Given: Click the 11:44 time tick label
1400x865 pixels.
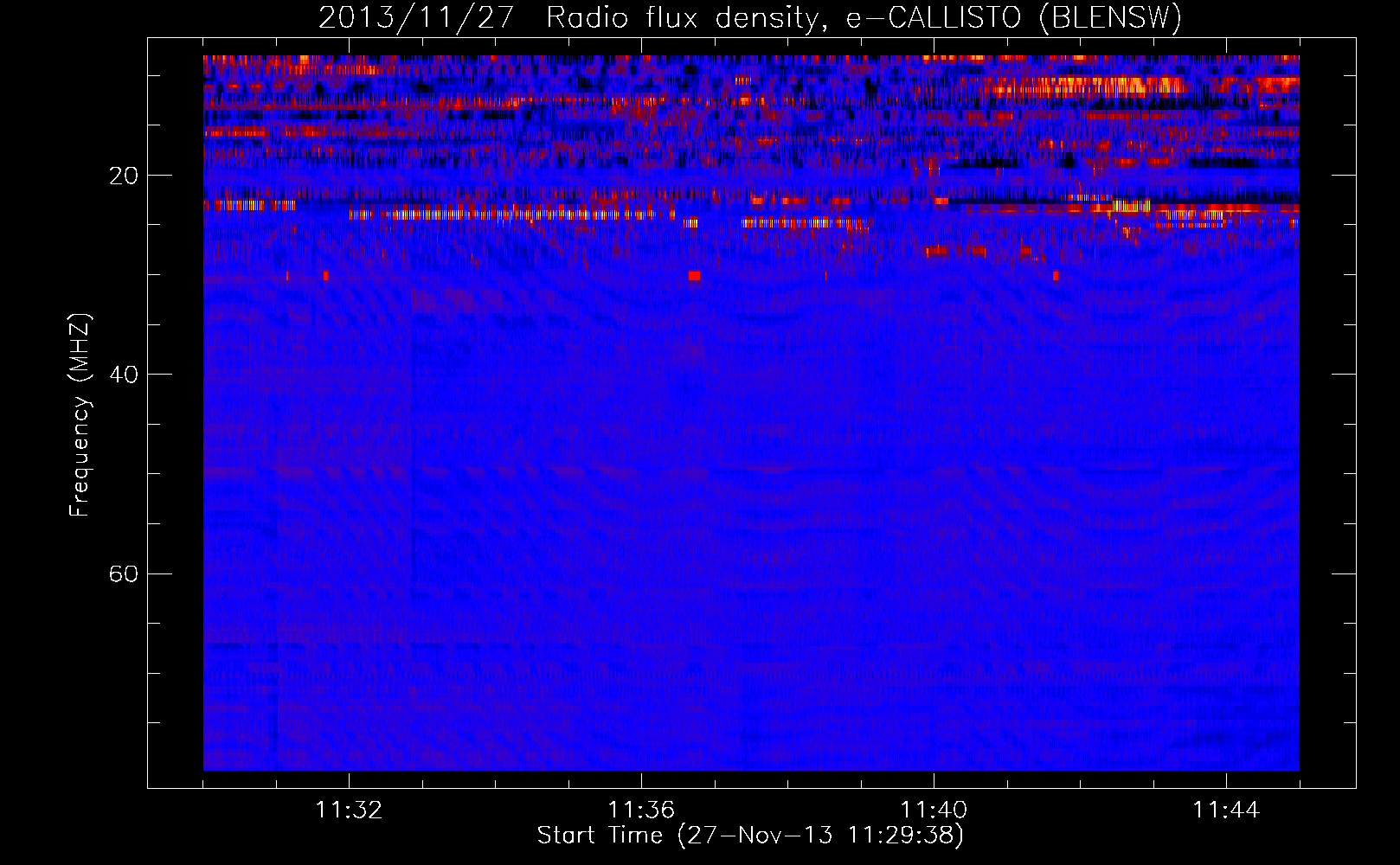Looking at the screenshot, I should click(1226, 810).
